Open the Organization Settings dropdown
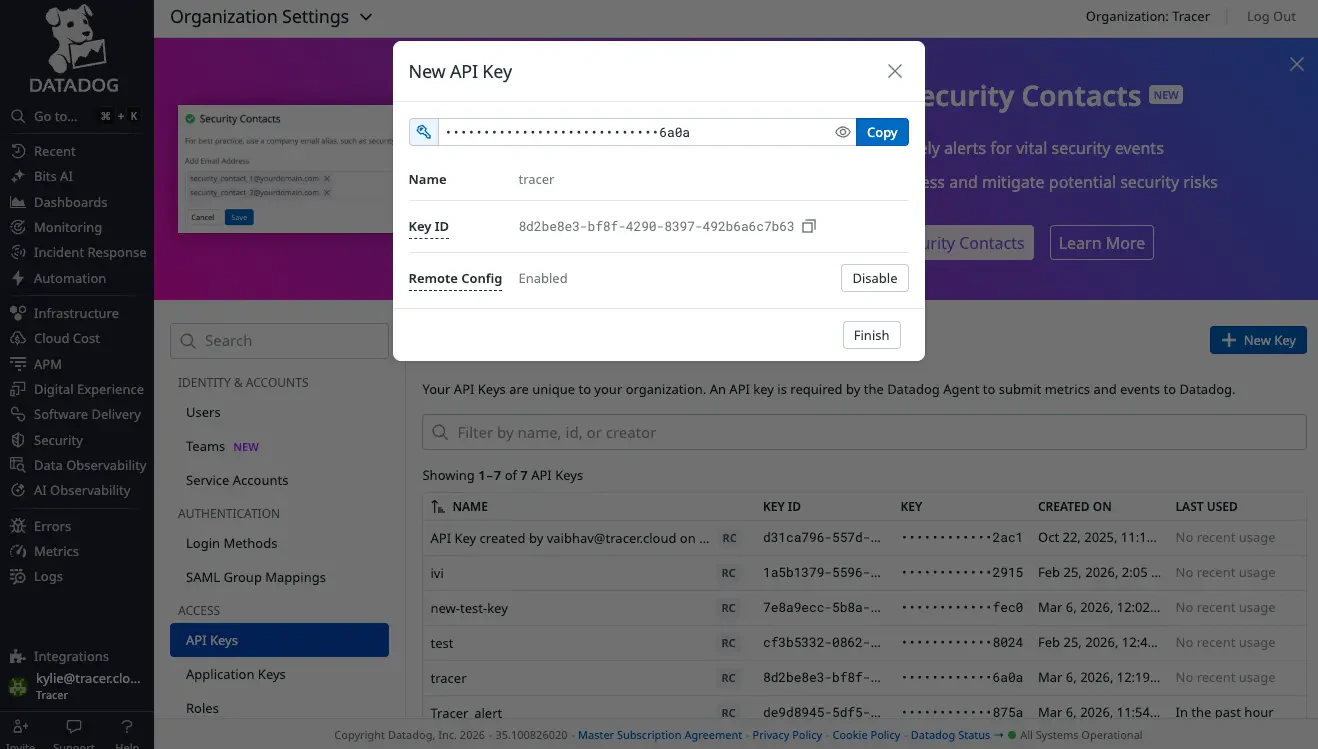The width and height of the screenshot is (1318, 749). (x=270, y=17)
